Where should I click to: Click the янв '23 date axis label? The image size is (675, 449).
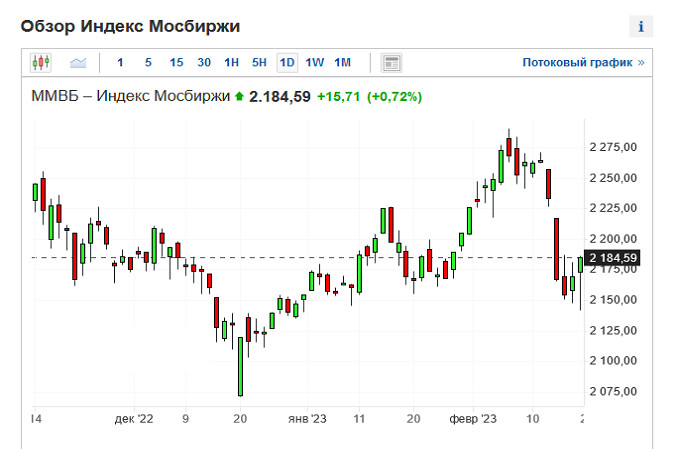(307, 419)
